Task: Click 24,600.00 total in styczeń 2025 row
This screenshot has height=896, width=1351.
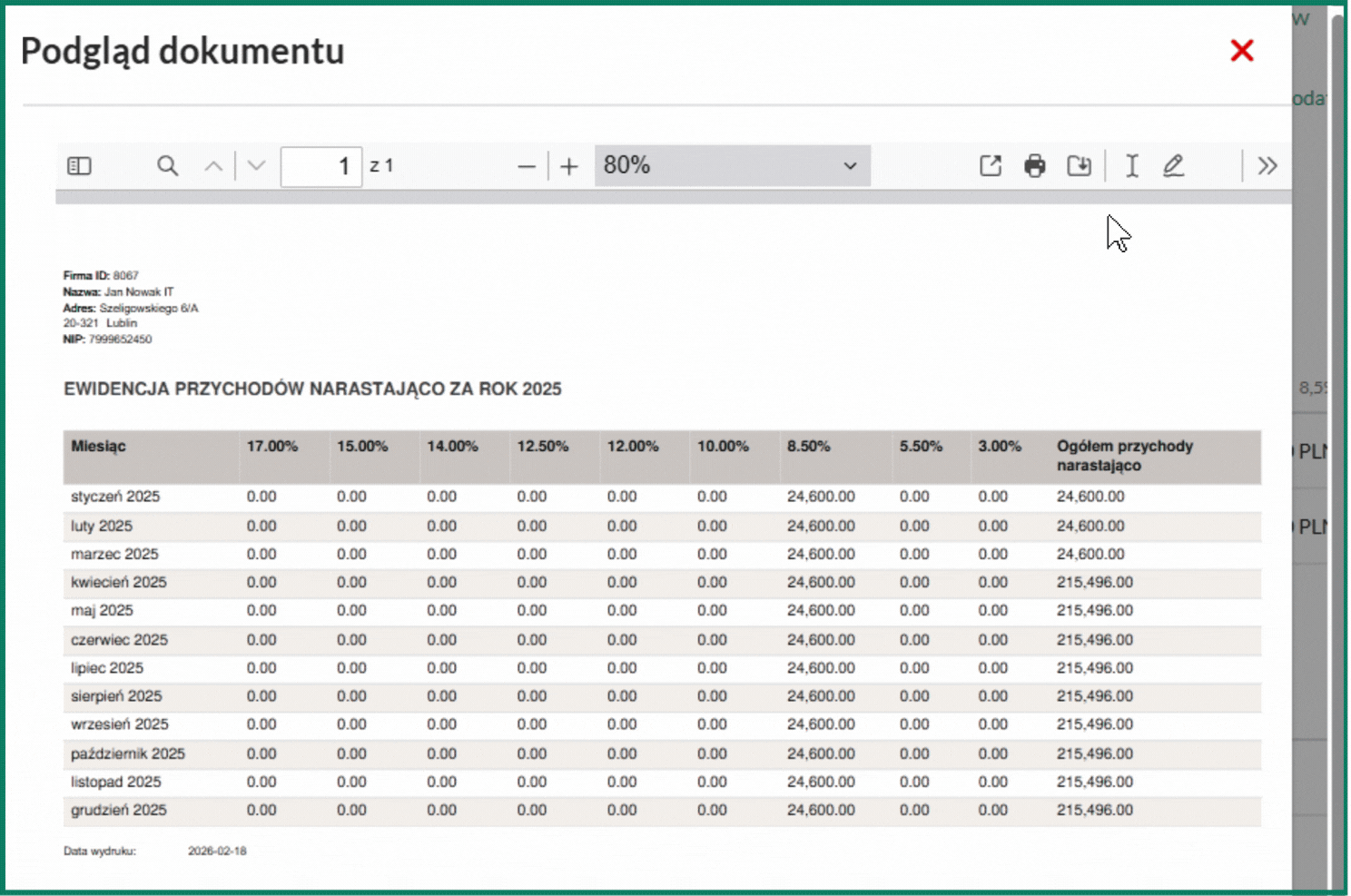Action: pyautogui.click(x=1090, y=497)
